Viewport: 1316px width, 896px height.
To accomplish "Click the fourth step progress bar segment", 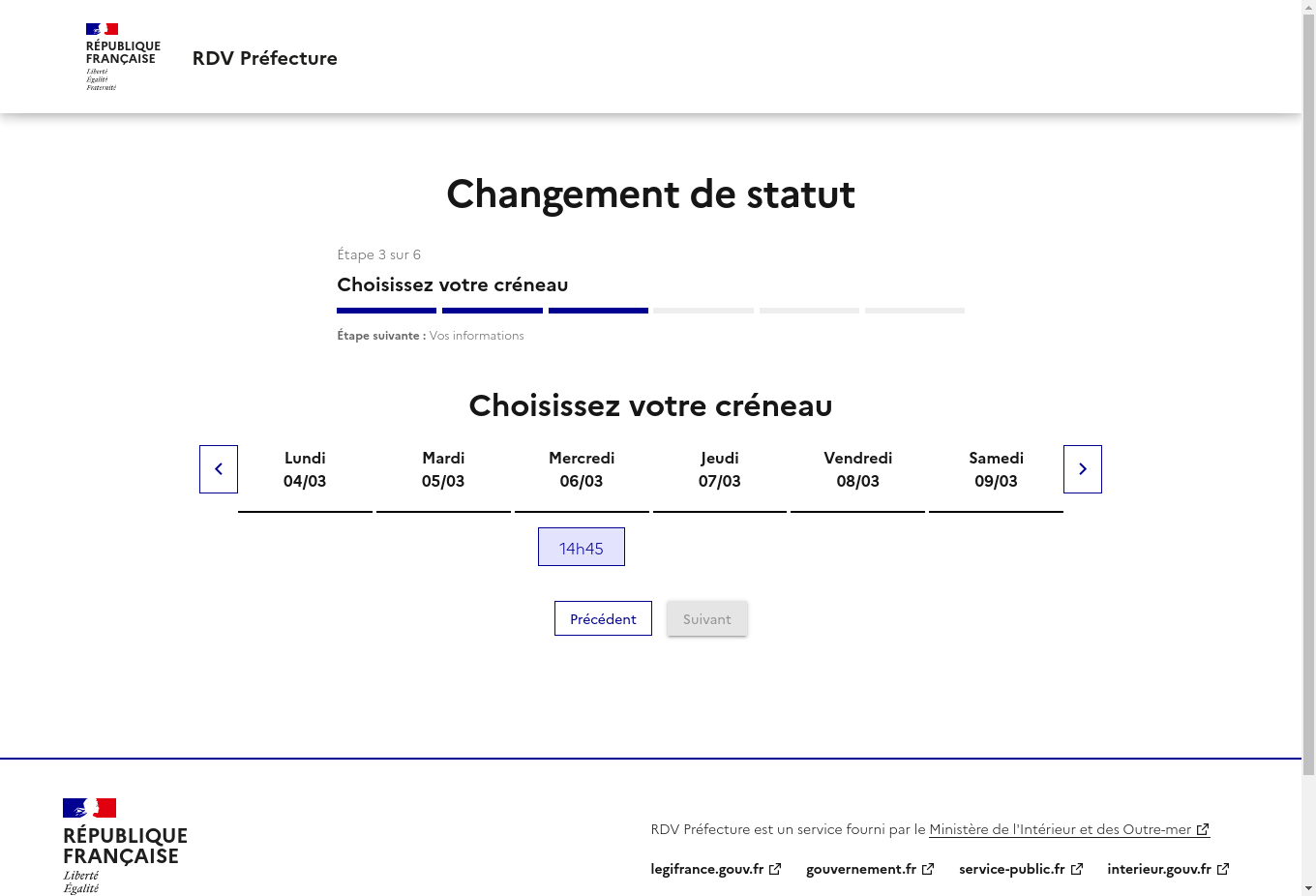I will [703, 311].
